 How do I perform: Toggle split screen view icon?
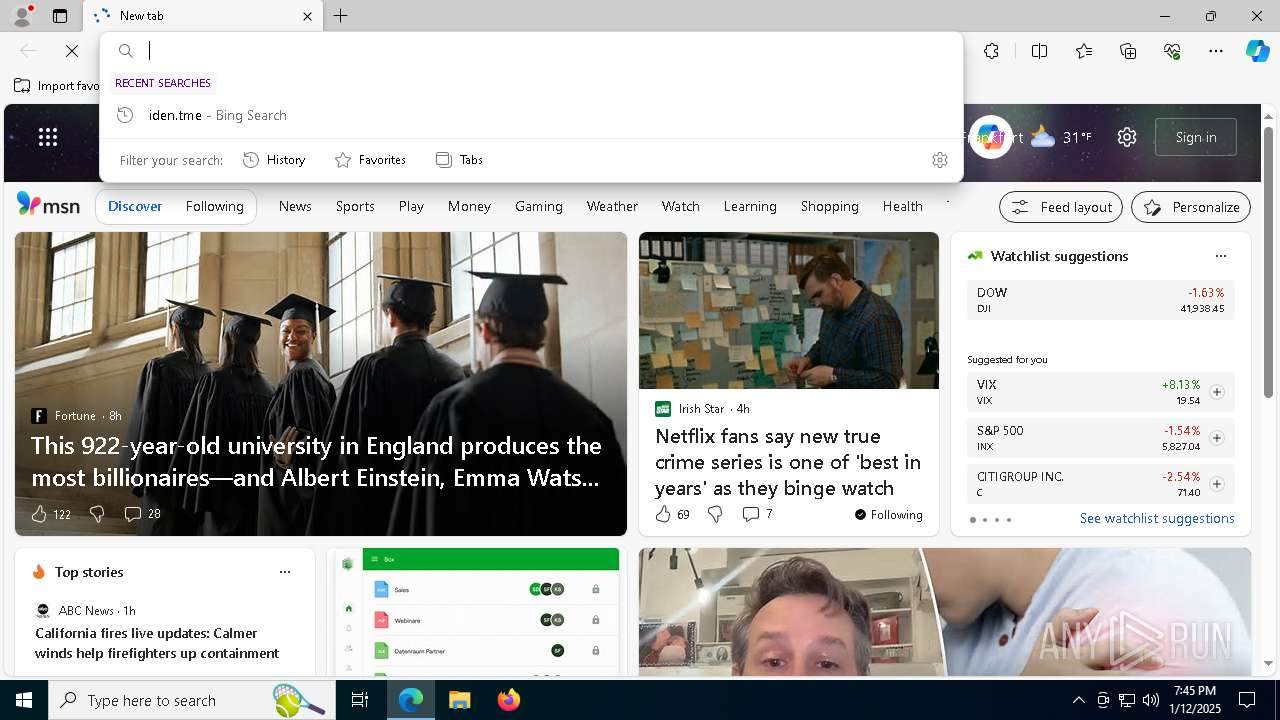[1039, 51]
